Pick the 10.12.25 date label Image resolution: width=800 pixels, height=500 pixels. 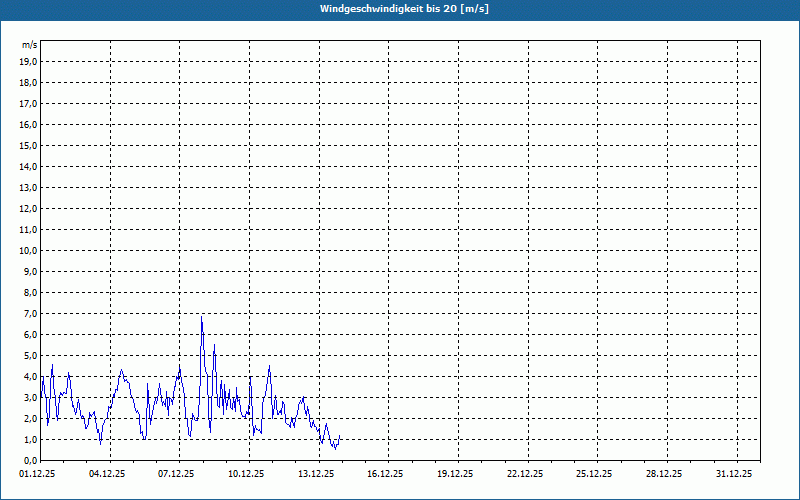click(x=246, y=474)
